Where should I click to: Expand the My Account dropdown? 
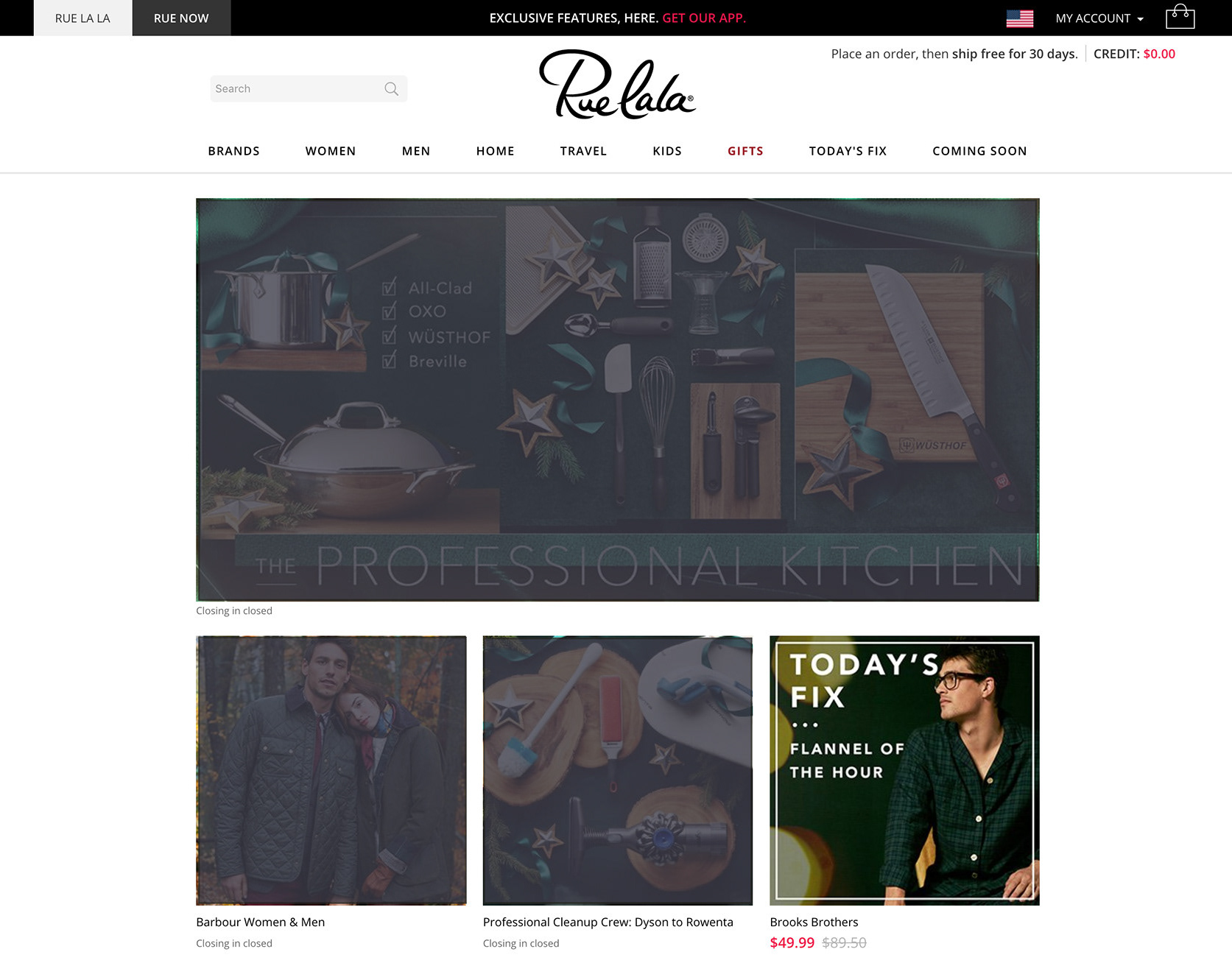[1099, 18]
